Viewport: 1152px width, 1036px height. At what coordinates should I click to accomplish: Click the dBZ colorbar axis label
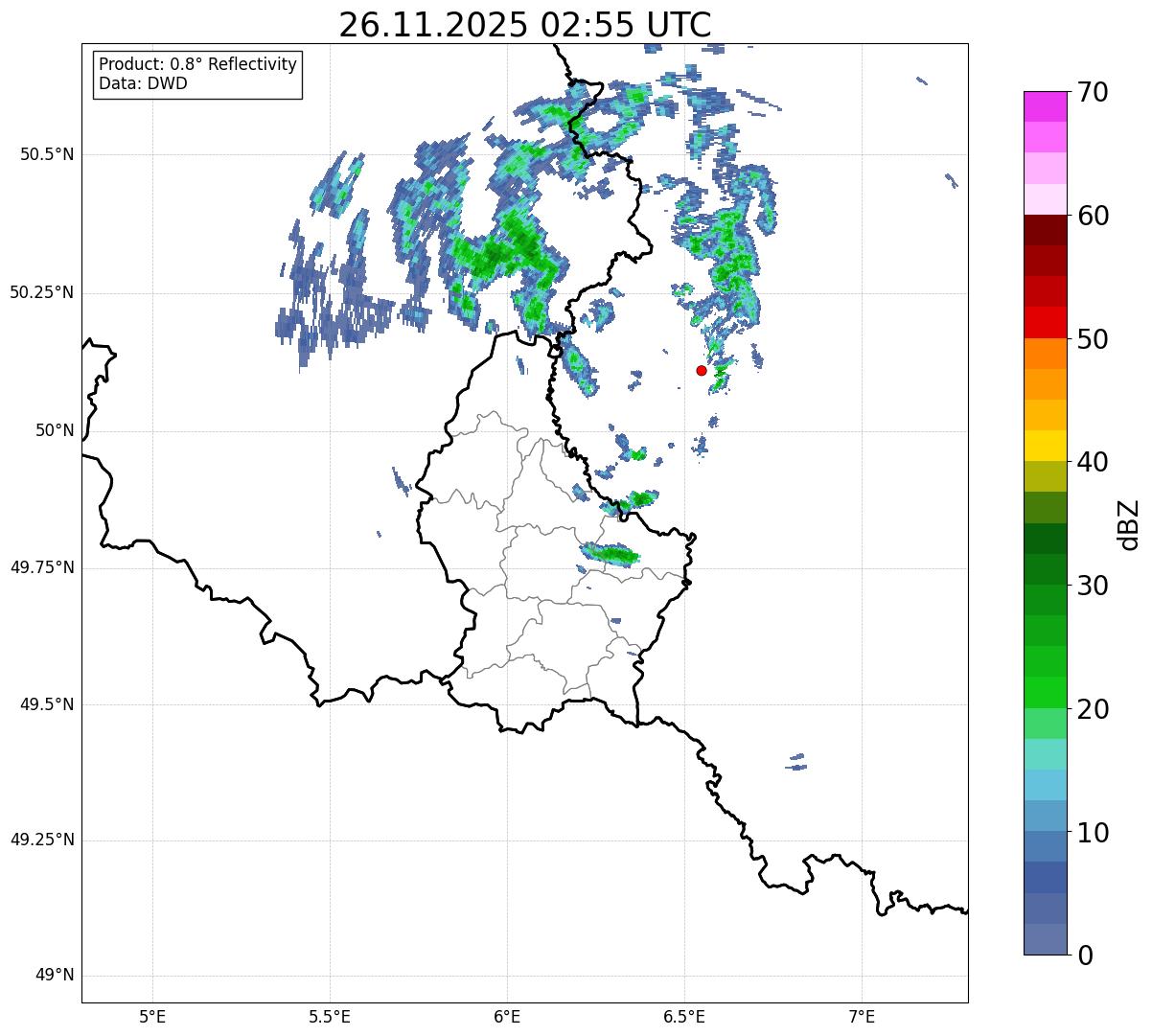(x=1129, y=524)
